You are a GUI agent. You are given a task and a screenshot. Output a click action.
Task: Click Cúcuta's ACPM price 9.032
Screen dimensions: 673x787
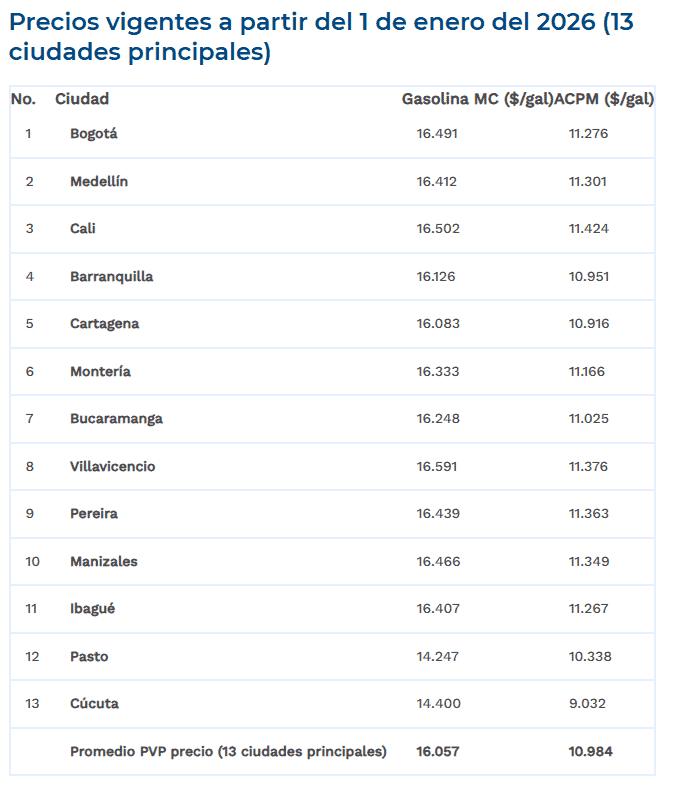point(587,704)
